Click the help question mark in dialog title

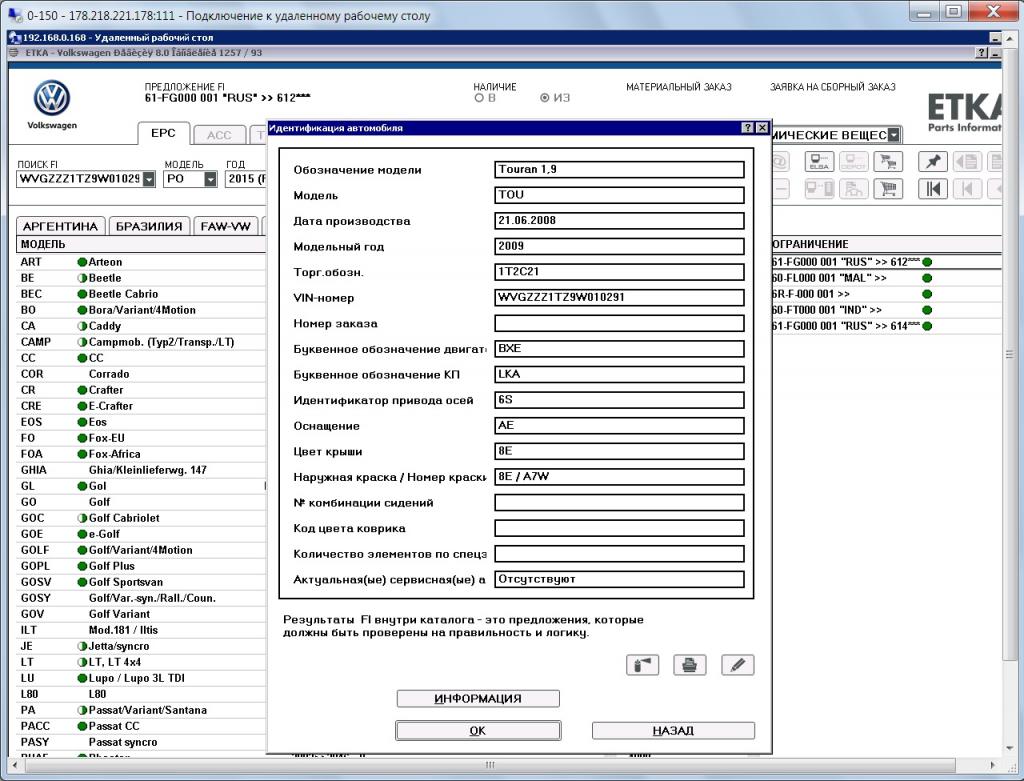pyautogui.click(x=748, y=128)
